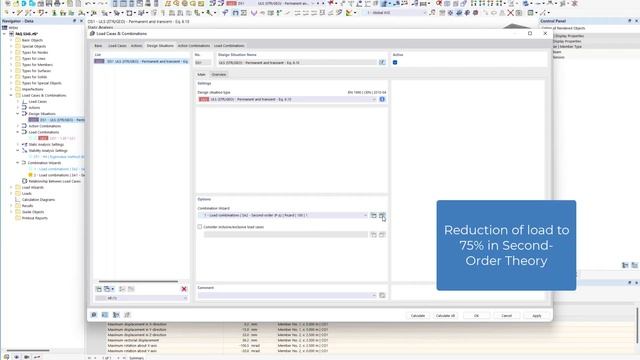Close the Control Panel
Viewport: 640px width, 360px height.
coord(636,20)
